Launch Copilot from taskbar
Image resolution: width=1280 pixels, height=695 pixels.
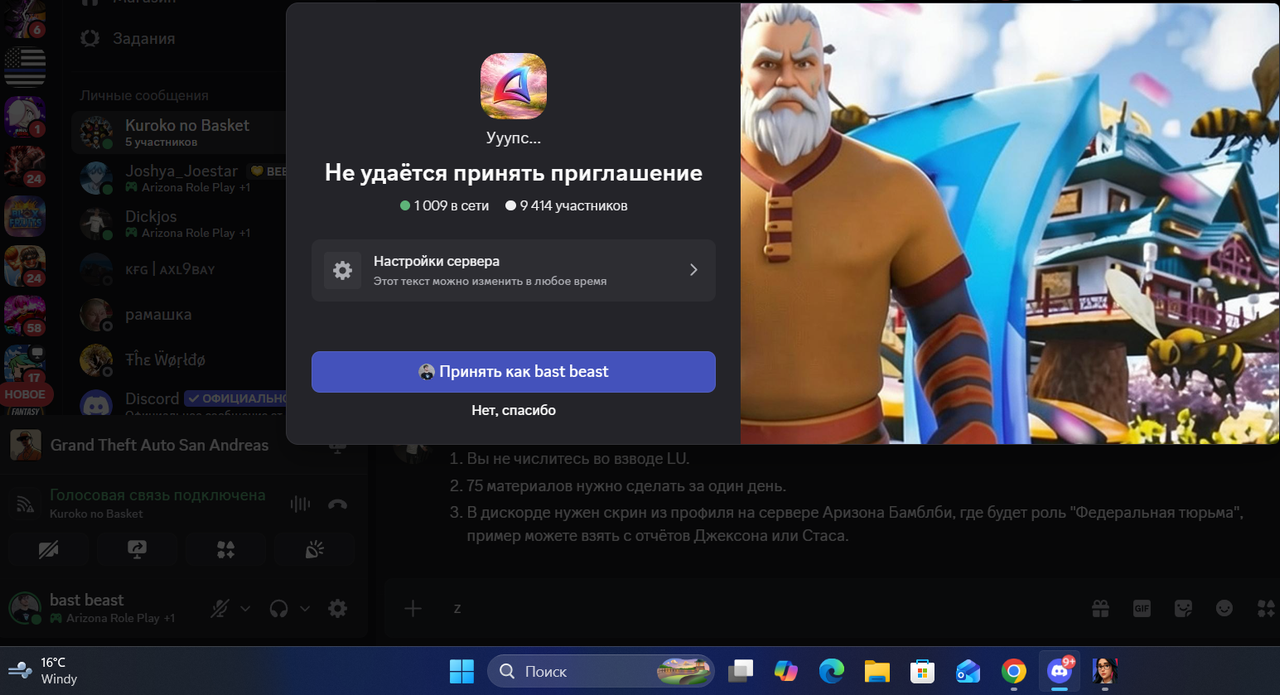tap(786, 671)
